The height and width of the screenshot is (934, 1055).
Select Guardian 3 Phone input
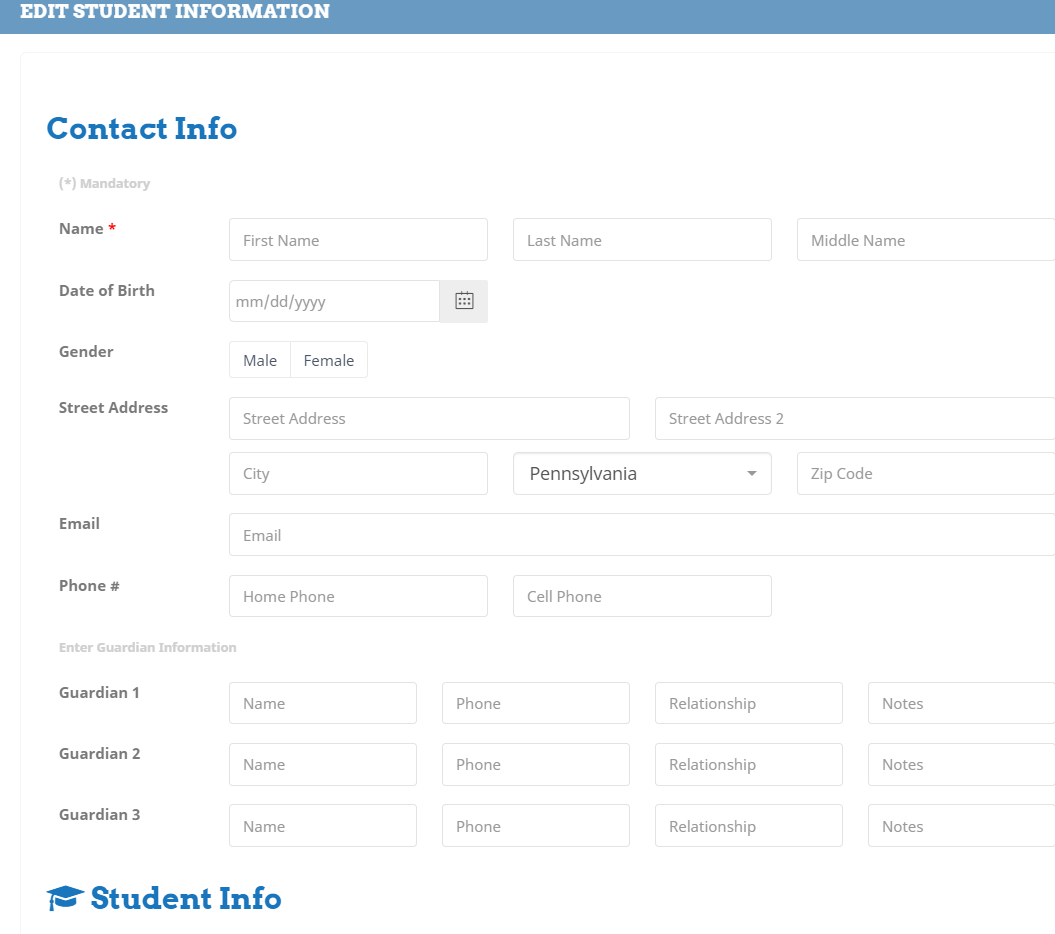click(535, 826)
